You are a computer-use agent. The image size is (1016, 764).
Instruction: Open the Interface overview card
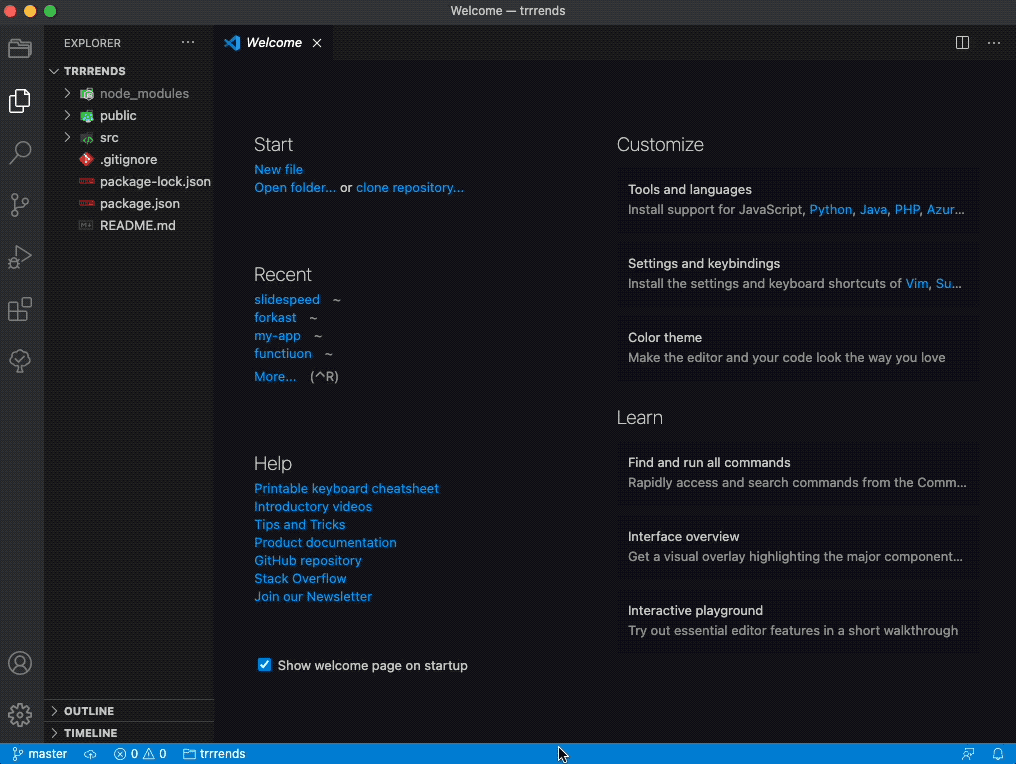(x=798, y=546)
